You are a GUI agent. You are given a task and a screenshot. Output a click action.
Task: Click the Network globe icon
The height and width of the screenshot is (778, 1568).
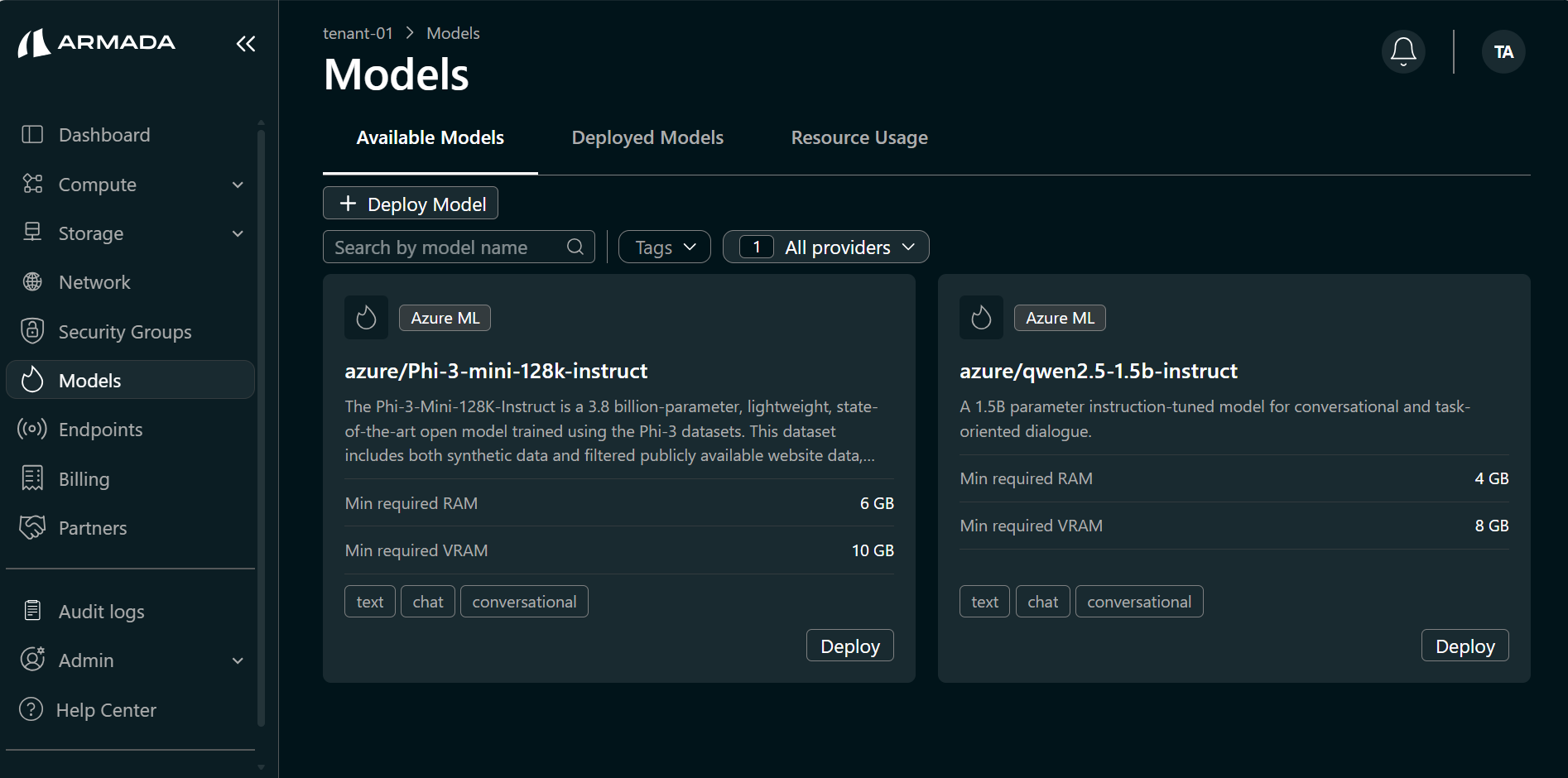coord(32,282)
